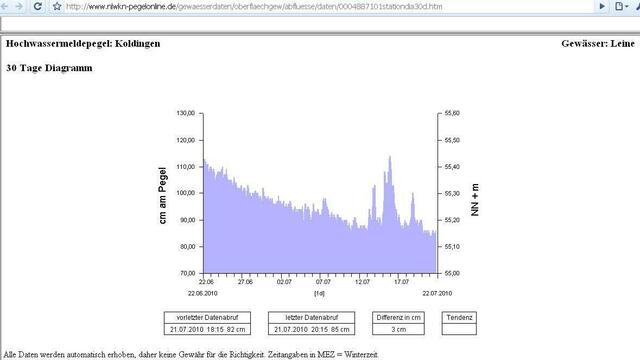Click the end date '22.07.2010' under the chart
Image resolution: width=640 pixels, height=360 pixels.
(437, 293)
